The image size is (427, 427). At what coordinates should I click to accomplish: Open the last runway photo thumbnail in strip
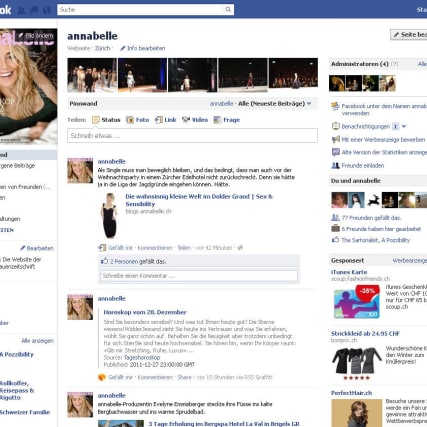point(293,75)
